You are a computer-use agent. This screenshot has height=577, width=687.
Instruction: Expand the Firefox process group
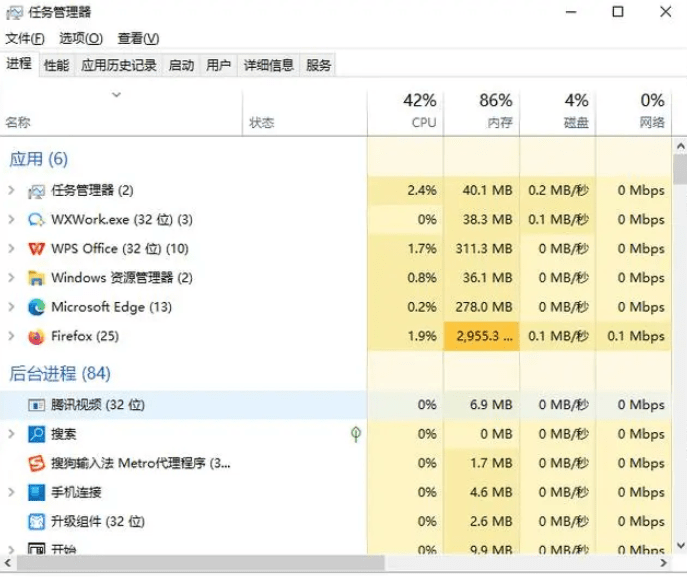pos(11,337)
